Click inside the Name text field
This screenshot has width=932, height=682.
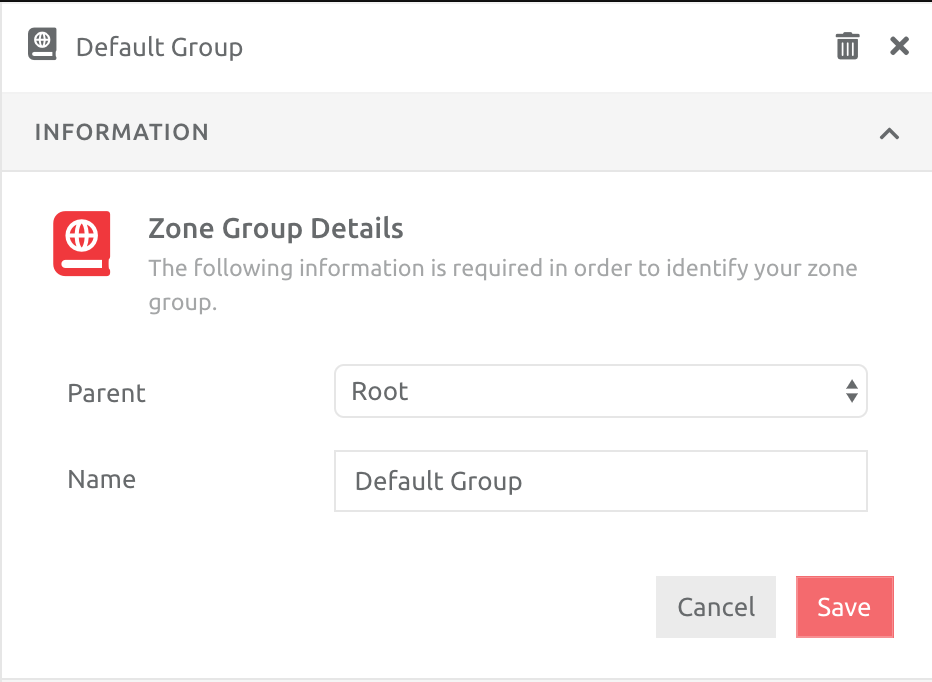600,481
